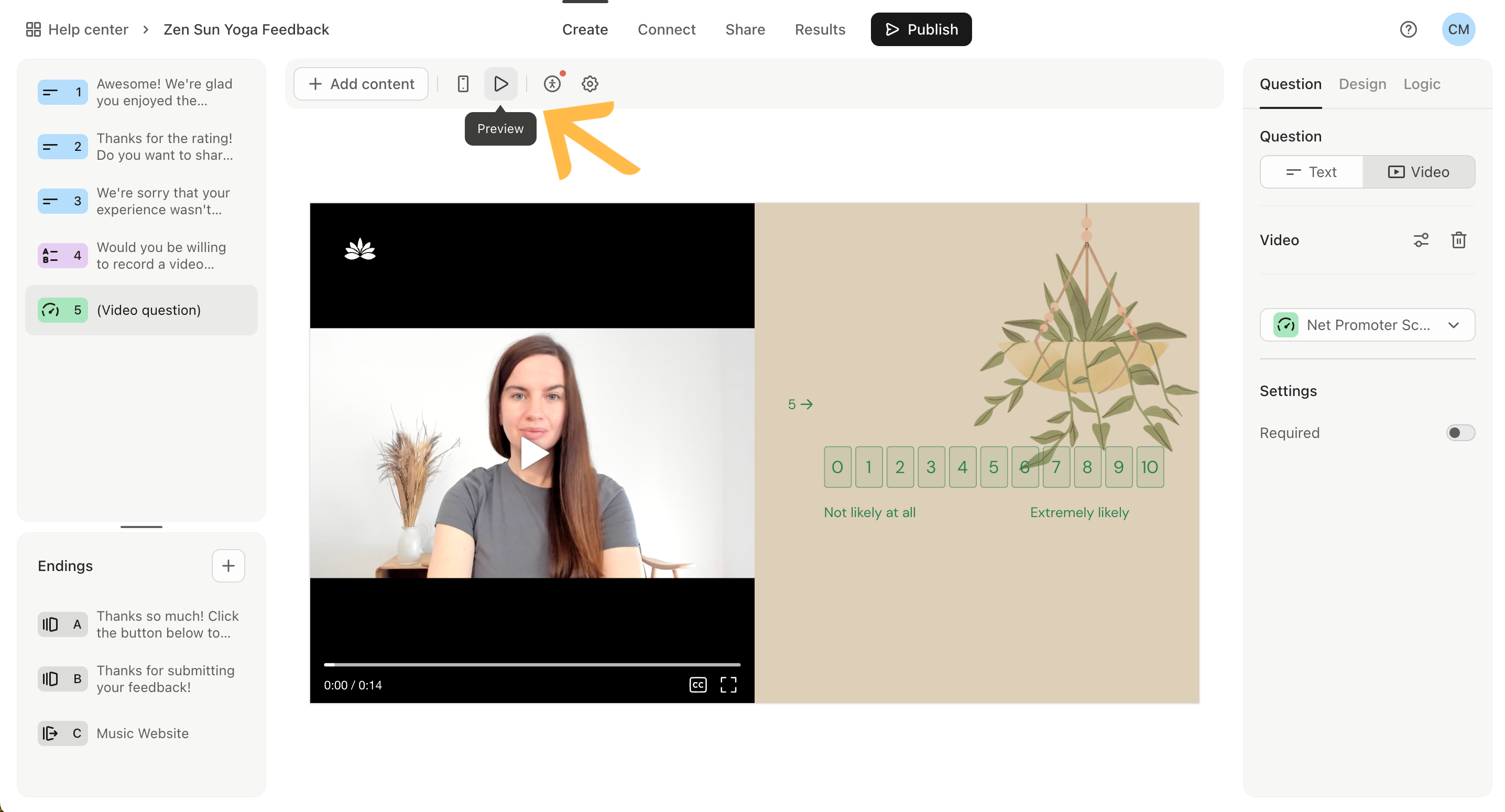Select question 4 Would you be willing
This screenshot has width=1505, height=812.
tap(141, 255)
